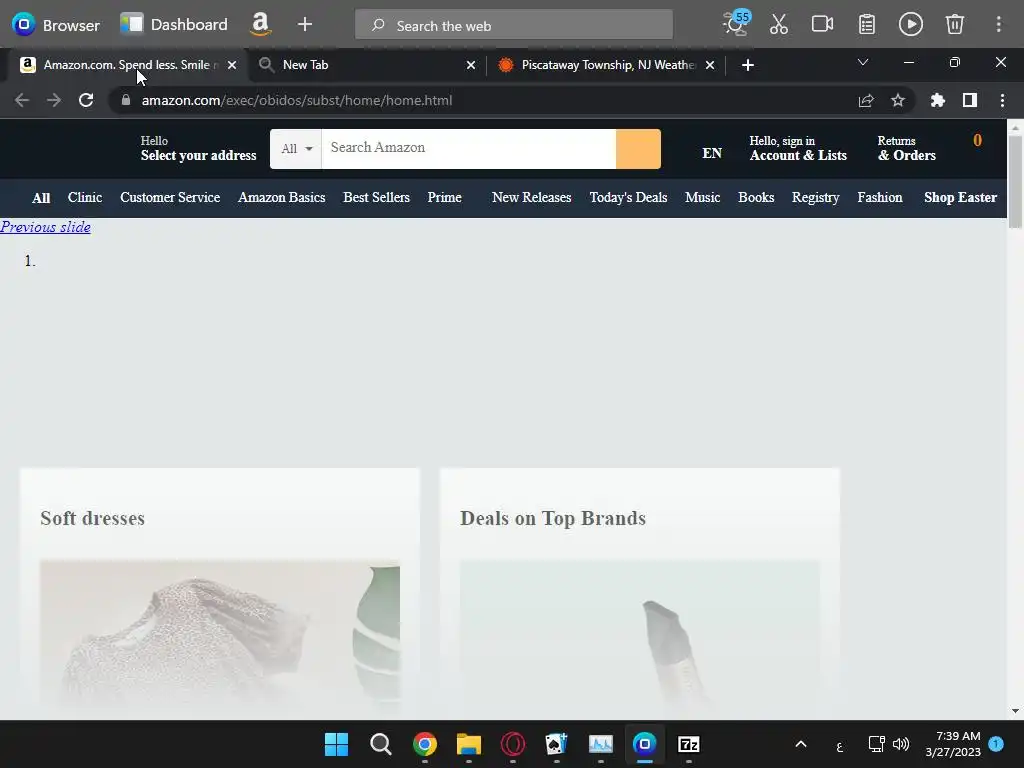Open the Extensions puzzle icon
Image resolution: width=1024 pixels, height=768 pixels.
coord(938,100)
